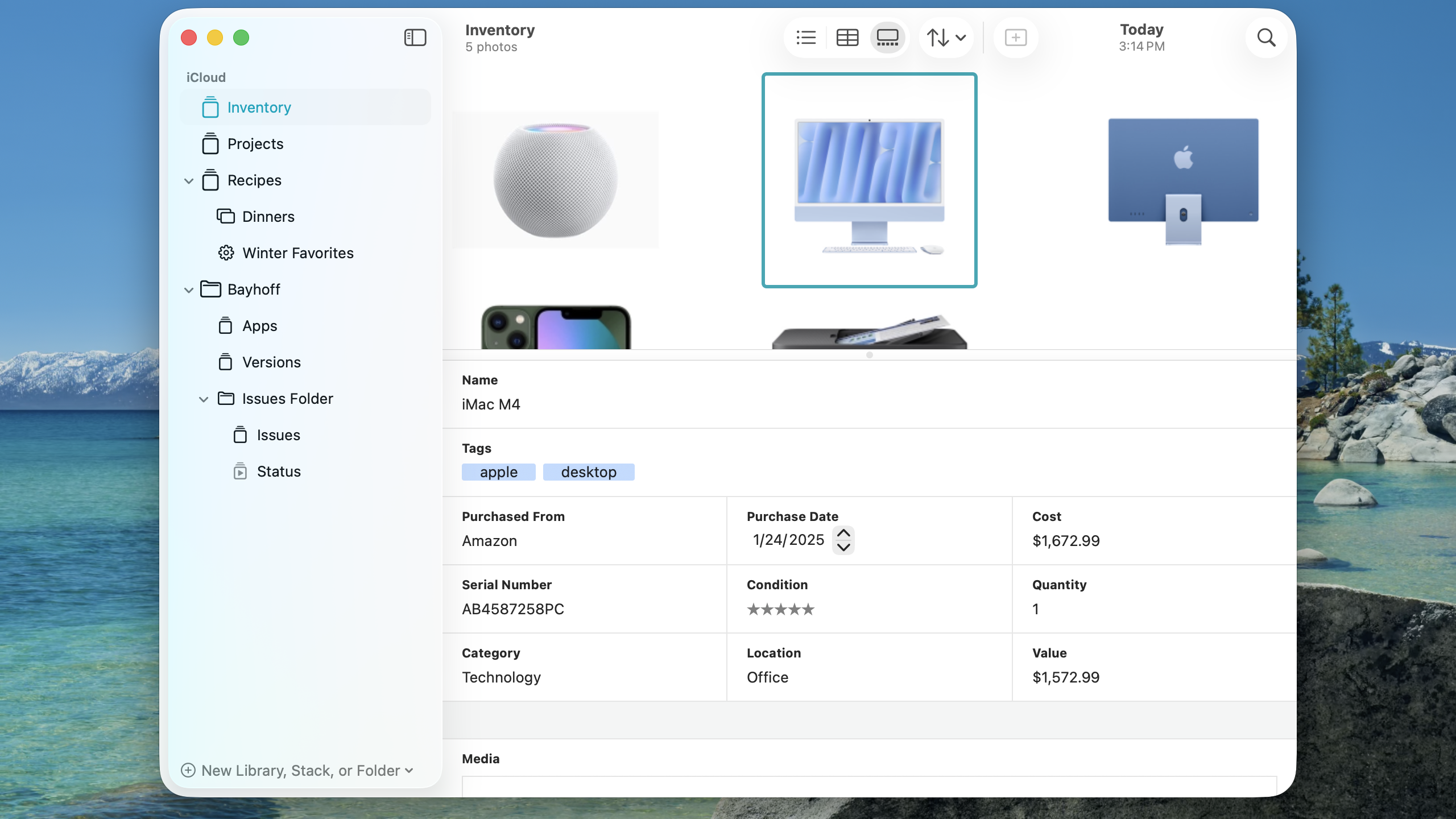Click the add item plus icon
Image resolution: width=1456 pixels, height=819 pixels.
pos(1015,37)
